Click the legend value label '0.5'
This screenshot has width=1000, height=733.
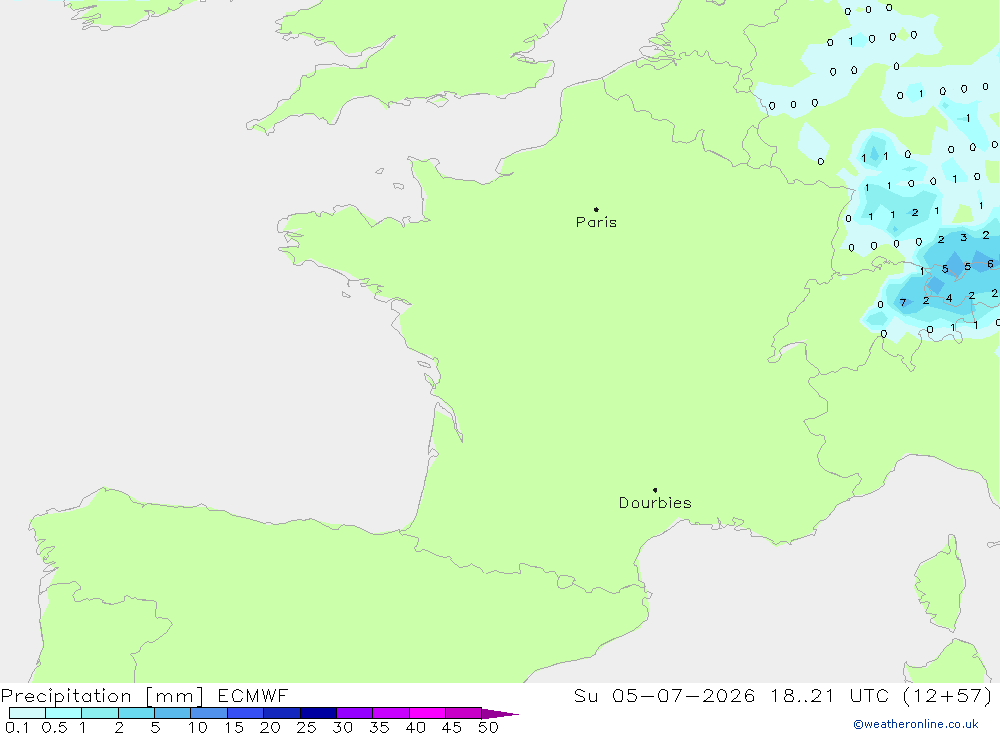54,727
